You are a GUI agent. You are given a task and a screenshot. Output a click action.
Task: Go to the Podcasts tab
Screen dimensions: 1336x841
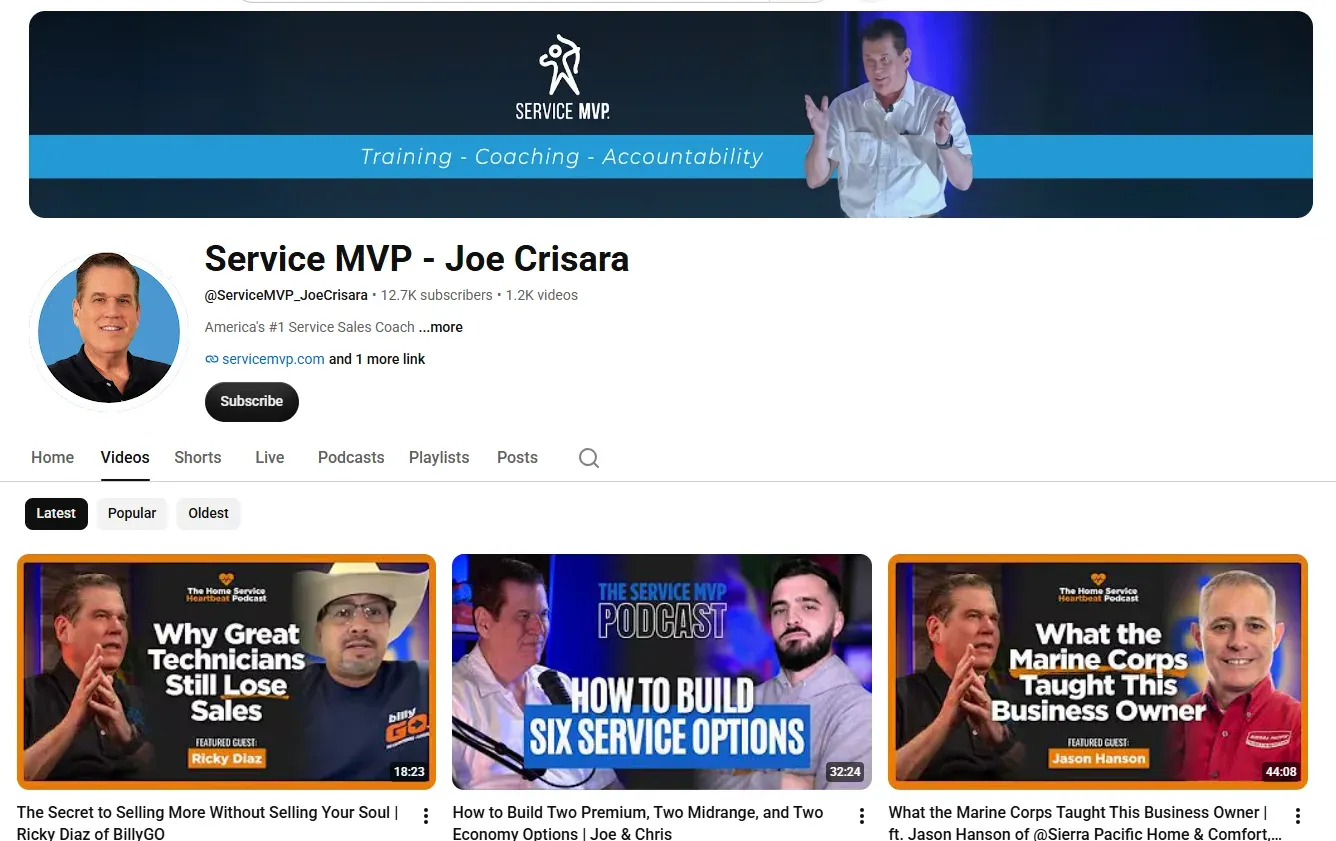pyautogui.click(x=351, y=457)
